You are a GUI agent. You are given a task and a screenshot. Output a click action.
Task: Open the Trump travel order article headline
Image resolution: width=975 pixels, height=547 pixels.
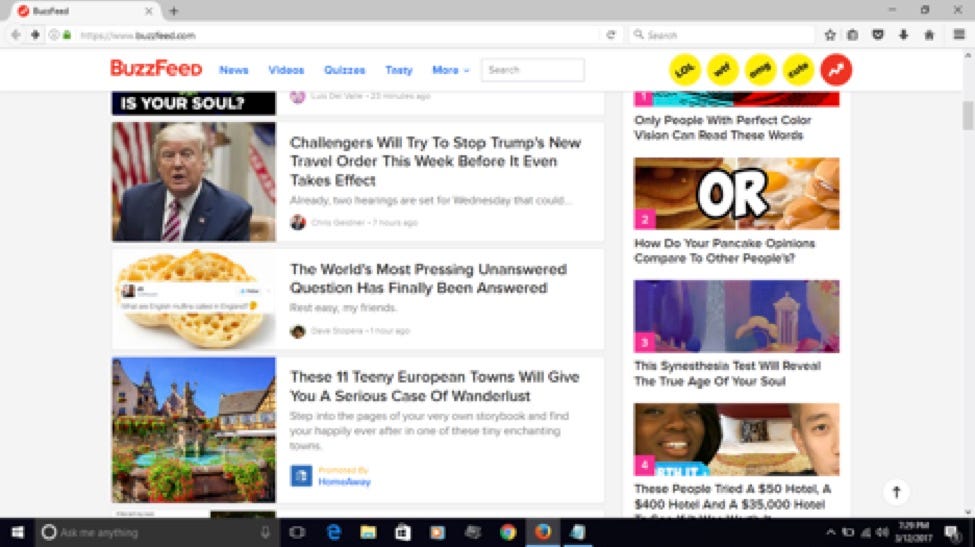[435, 161]
